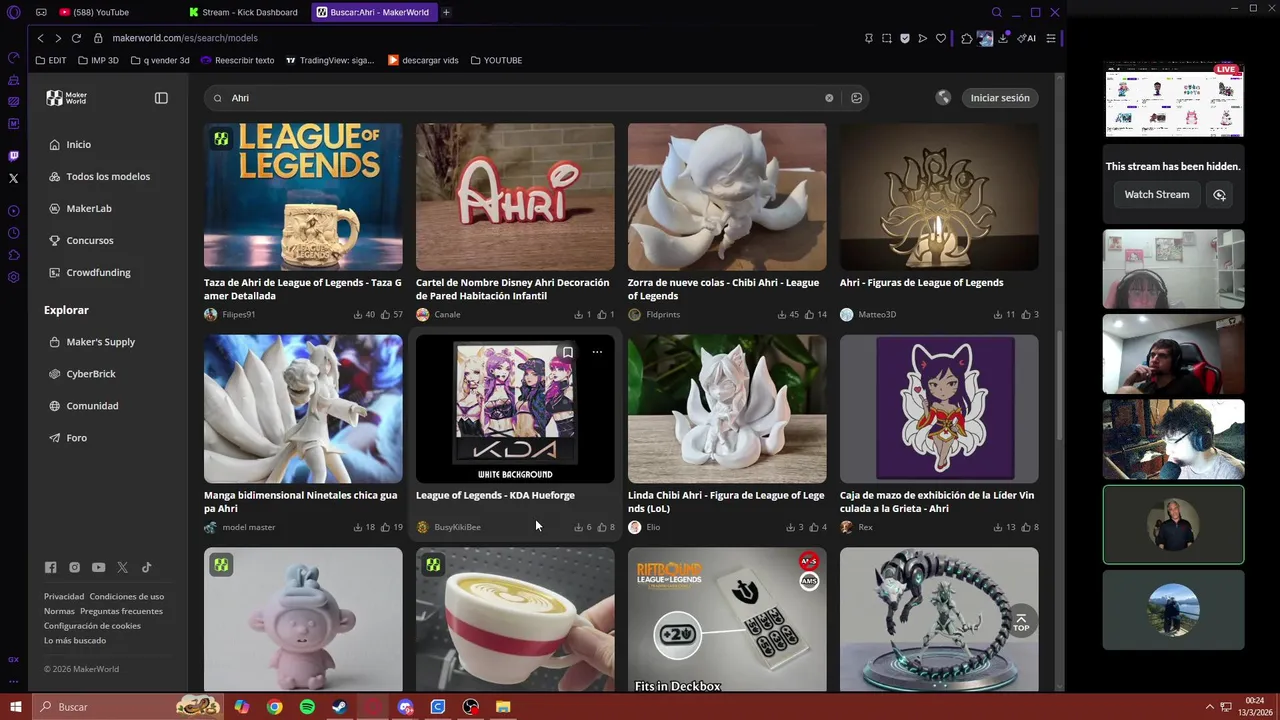Open the Privacidad link
Viewport: 1280px width, 720px height.
pos(64,597)
